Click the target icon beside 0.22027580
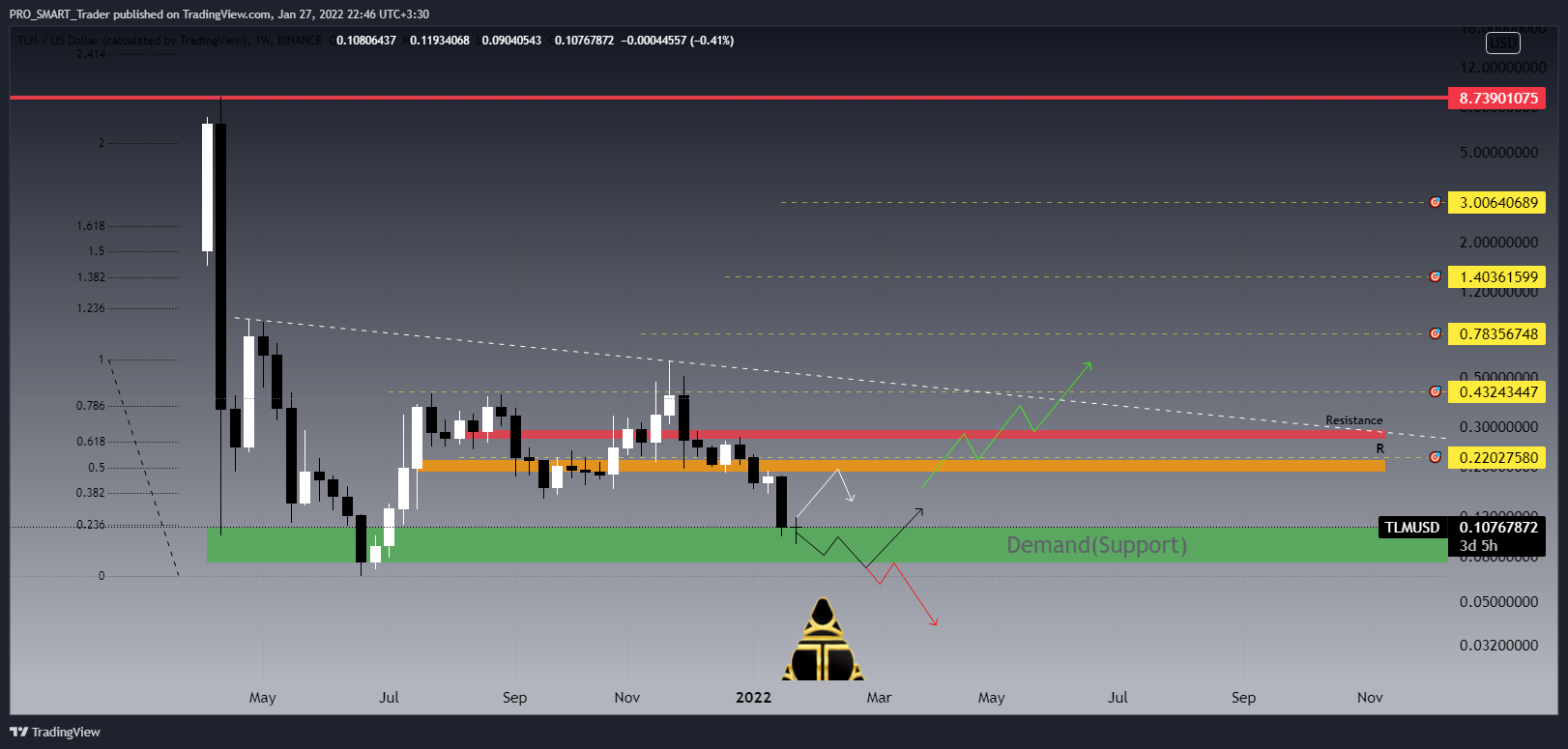 pyautogui.click(x=1436, y=457)
